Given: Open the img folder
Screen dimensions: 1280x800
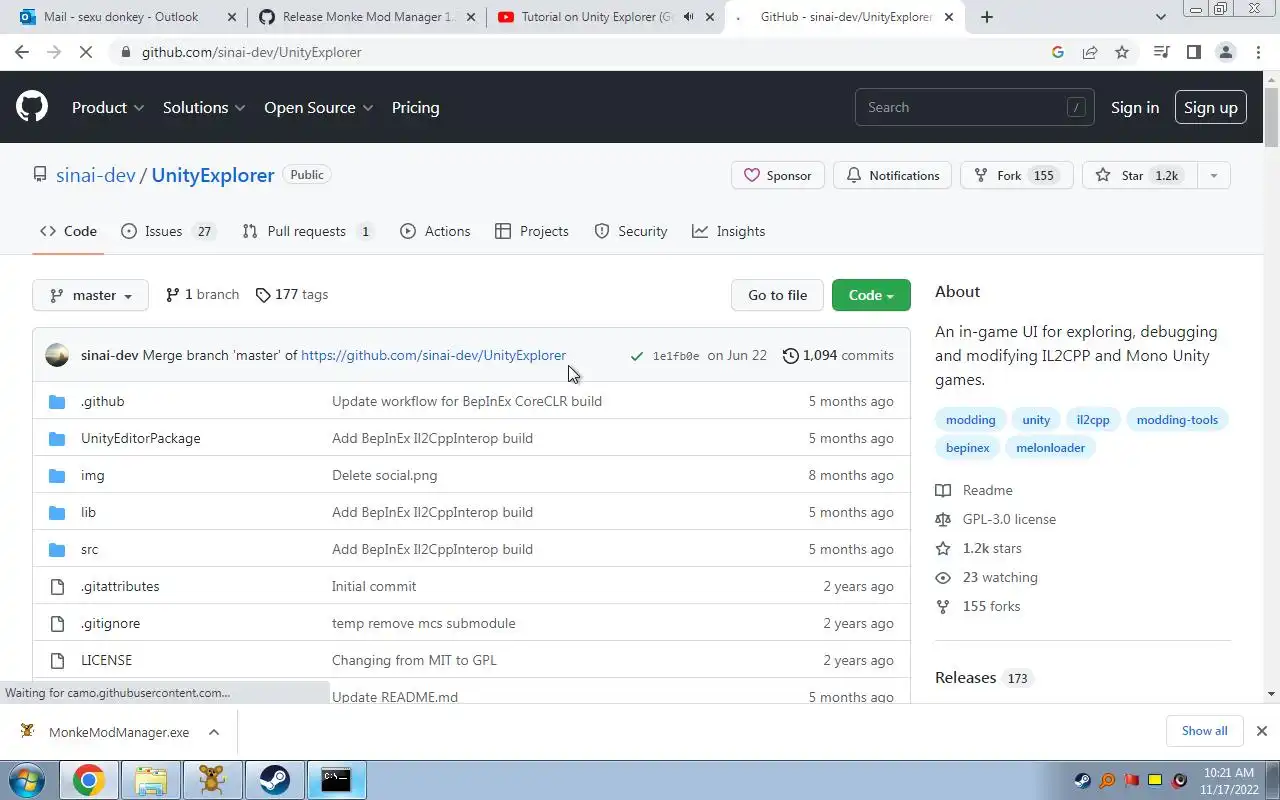Looking at the screenshot, I should click(92, 475).
